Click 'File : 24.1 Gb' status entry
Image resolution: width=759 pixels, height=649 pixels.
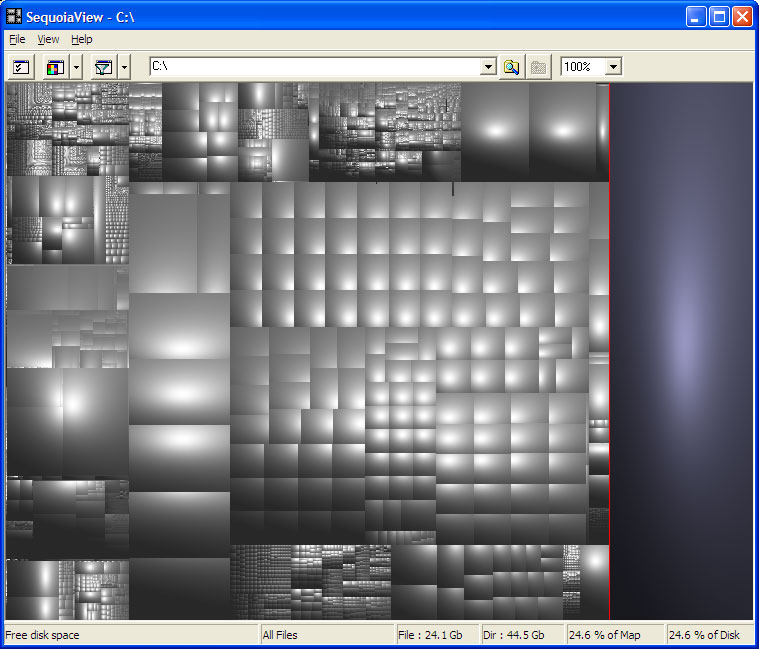pyautogui.click(x=430, y=635)
